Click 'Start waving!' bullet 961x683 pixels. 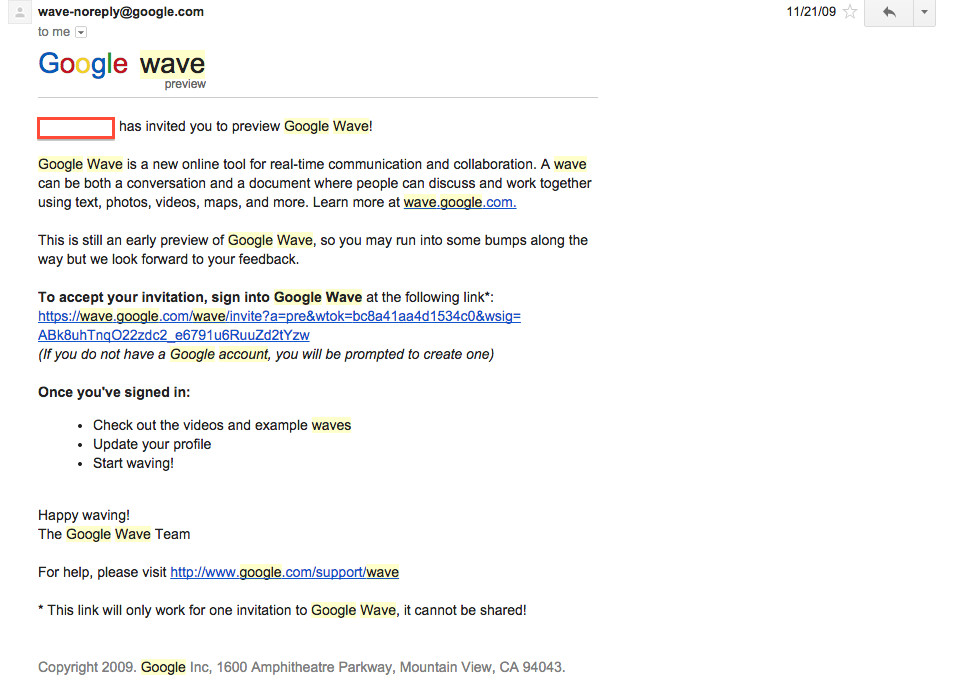pos(133,463)
